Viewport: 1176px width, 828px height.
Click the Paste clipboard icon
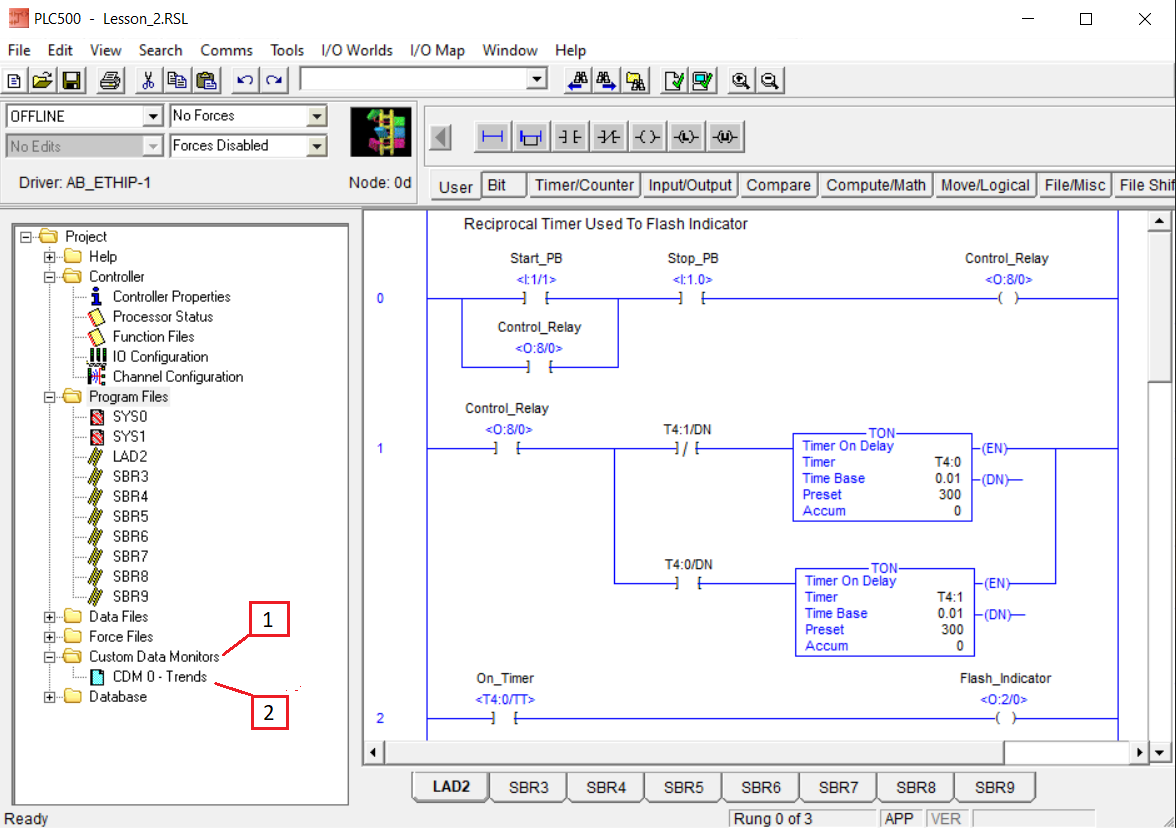point(206,80)
